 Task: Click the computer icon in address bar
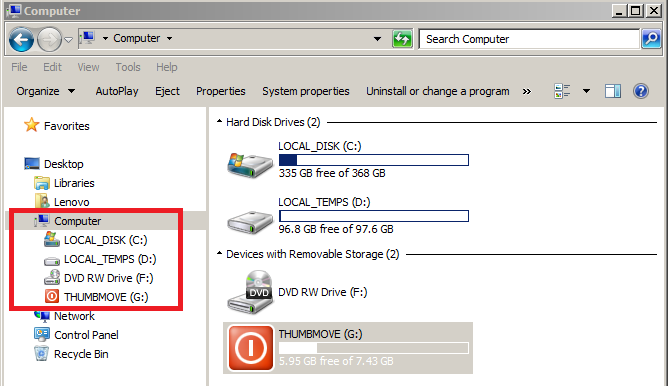88,38
